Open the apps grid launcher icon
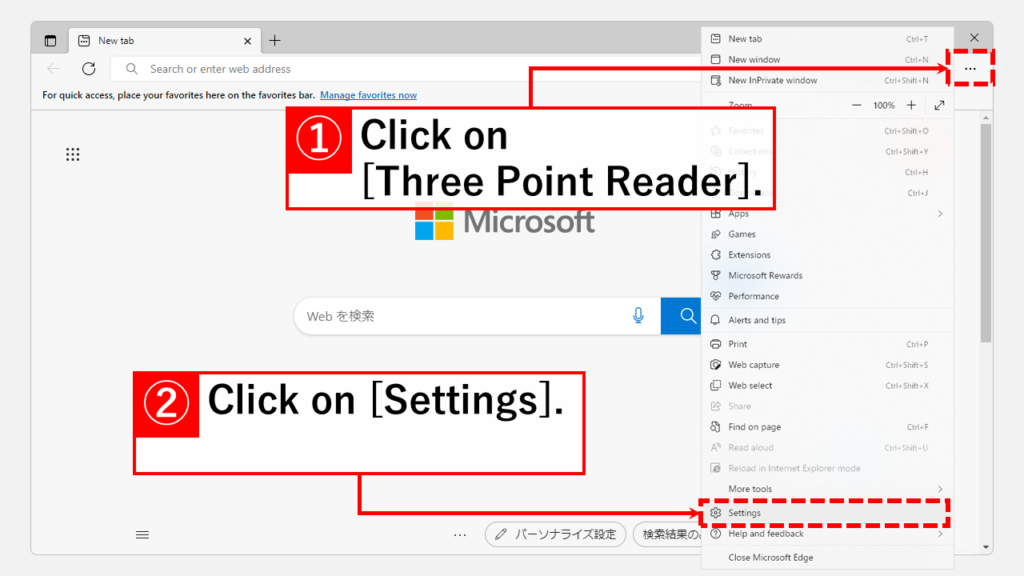 (72, 154)
